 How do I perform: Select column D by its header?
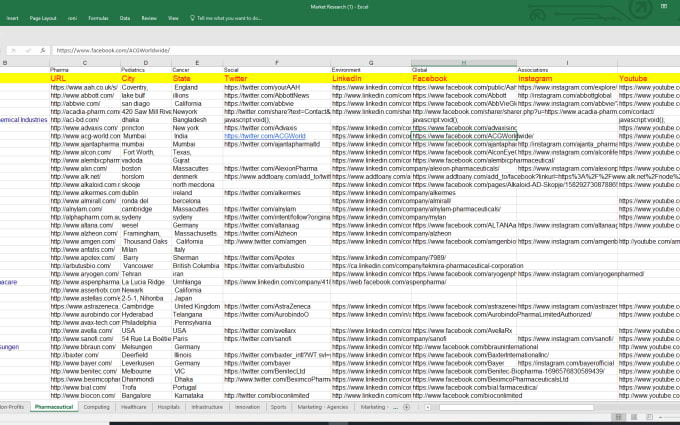point(146,63)
